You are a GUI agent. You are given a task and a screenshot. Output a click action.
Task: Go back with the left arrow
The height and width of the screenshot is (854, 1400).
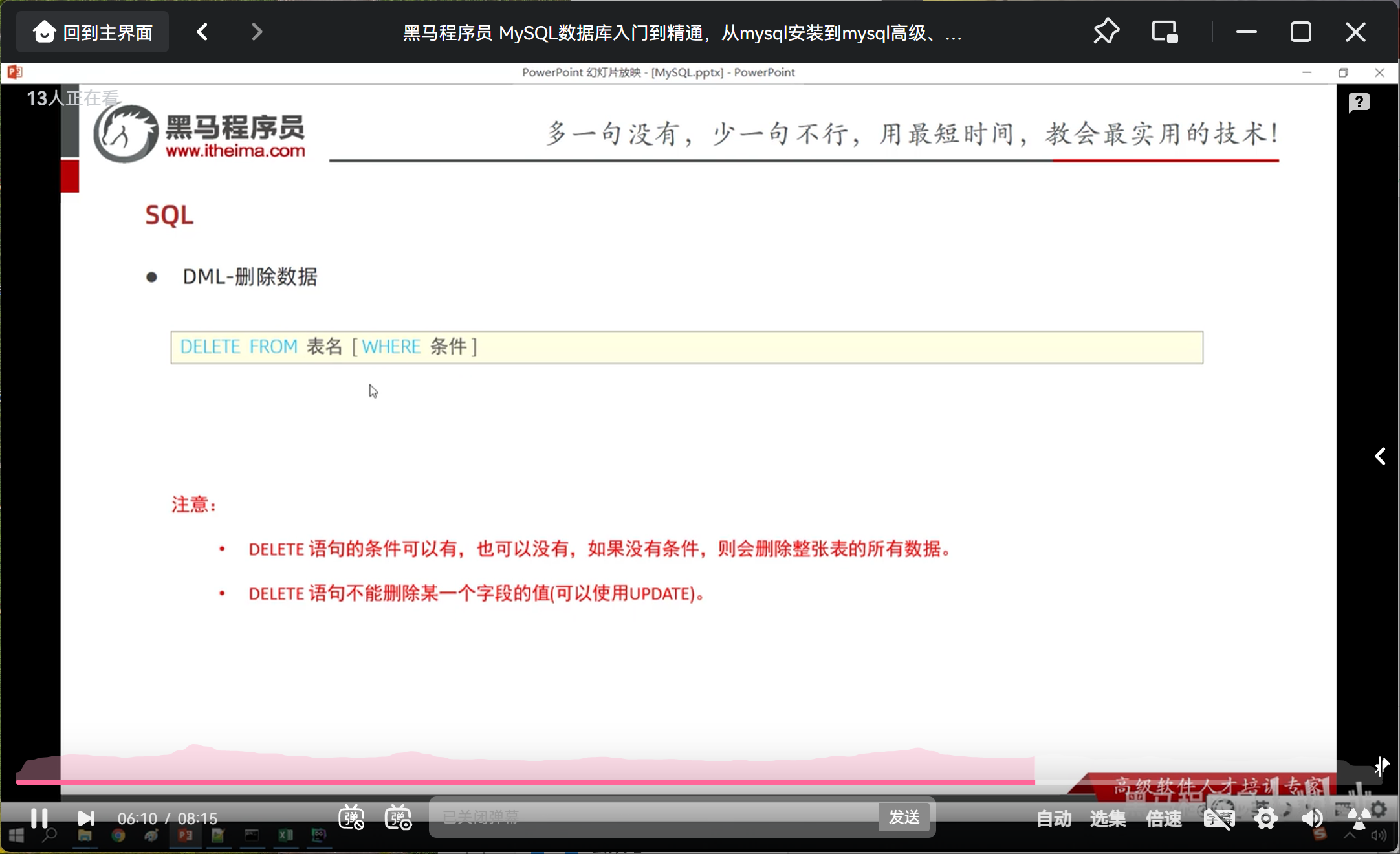(x=202, y=32)
